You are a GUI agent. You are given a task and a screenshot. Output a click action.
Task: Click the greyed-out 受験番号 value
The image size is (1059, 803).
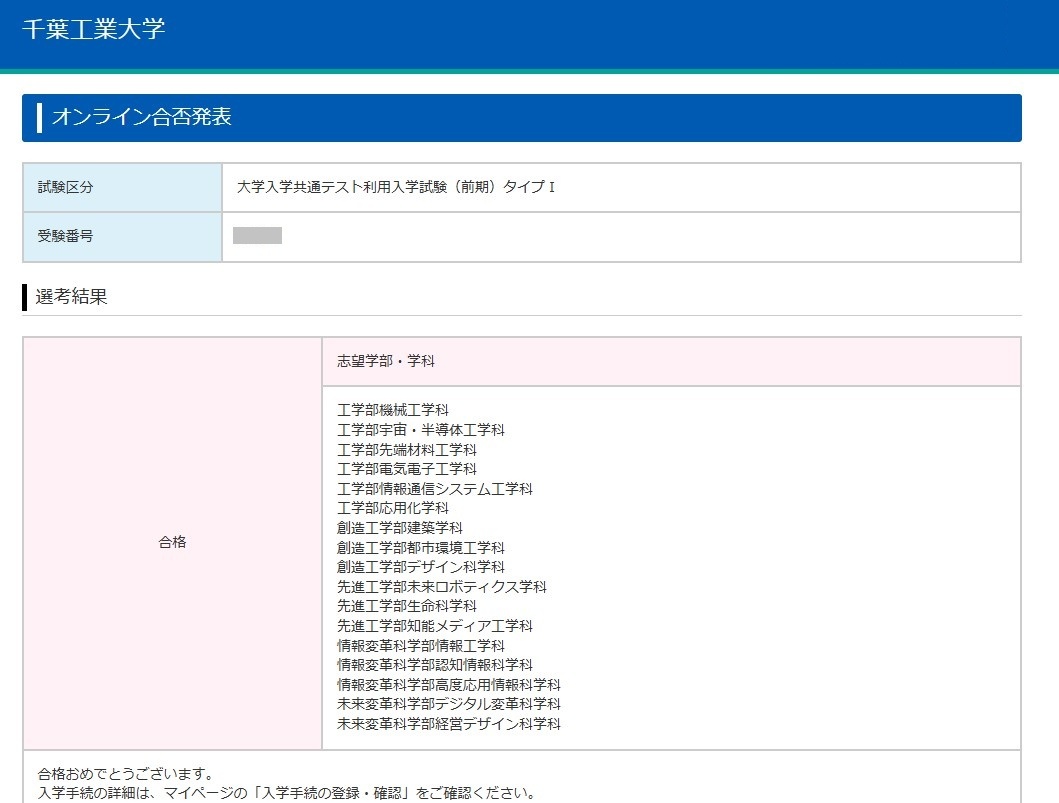[257, 236]
